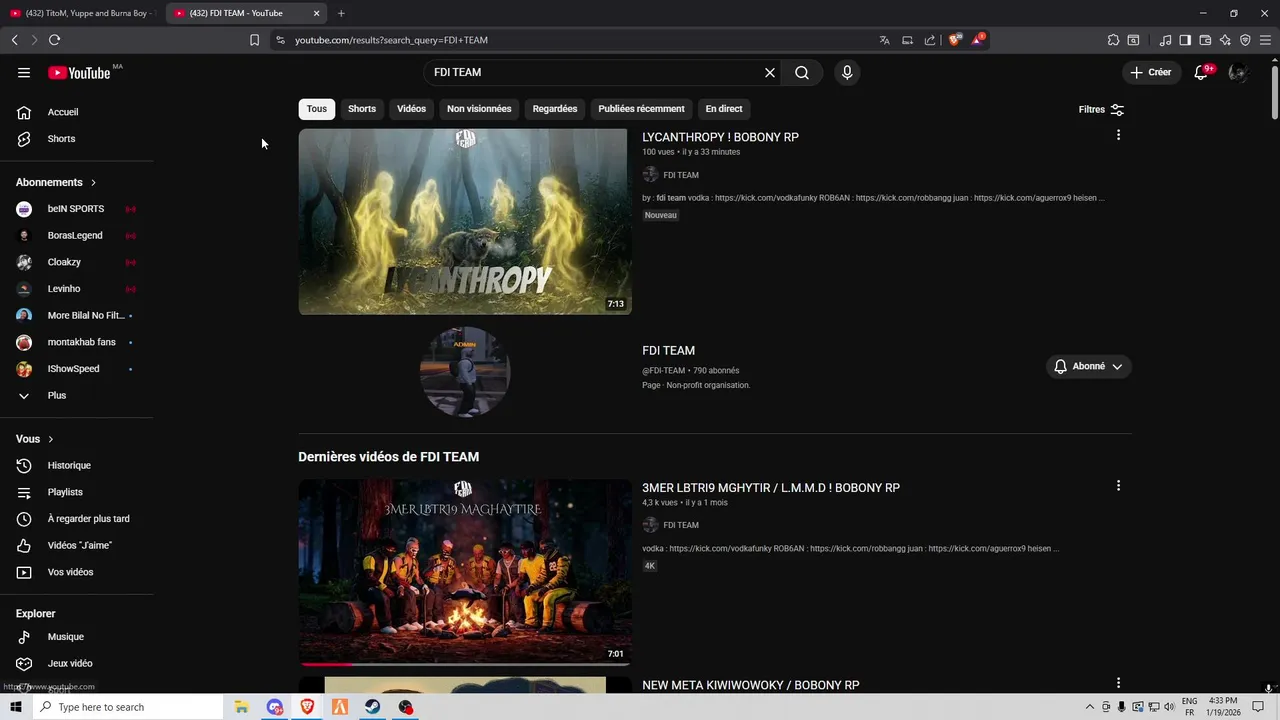Screen dimensions: 1280x720
Task: Open À regarder plus tard
Action: 77,519
